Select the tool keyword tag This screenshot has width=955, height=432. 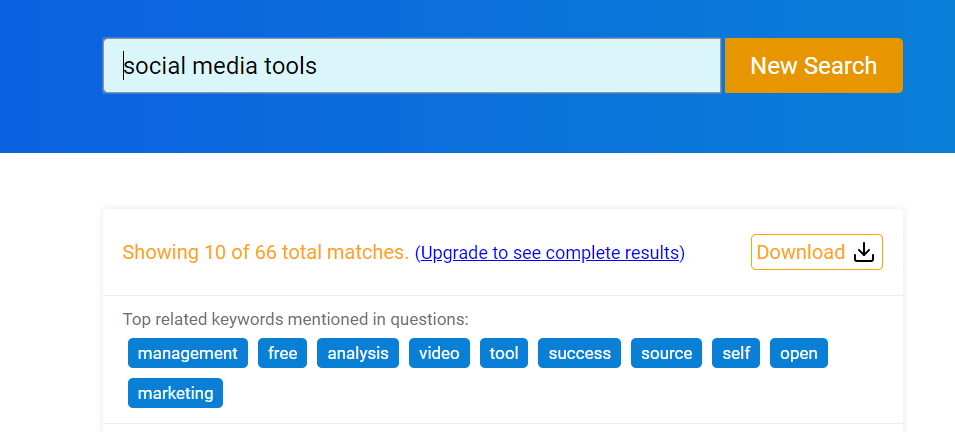tap(504, 353)
